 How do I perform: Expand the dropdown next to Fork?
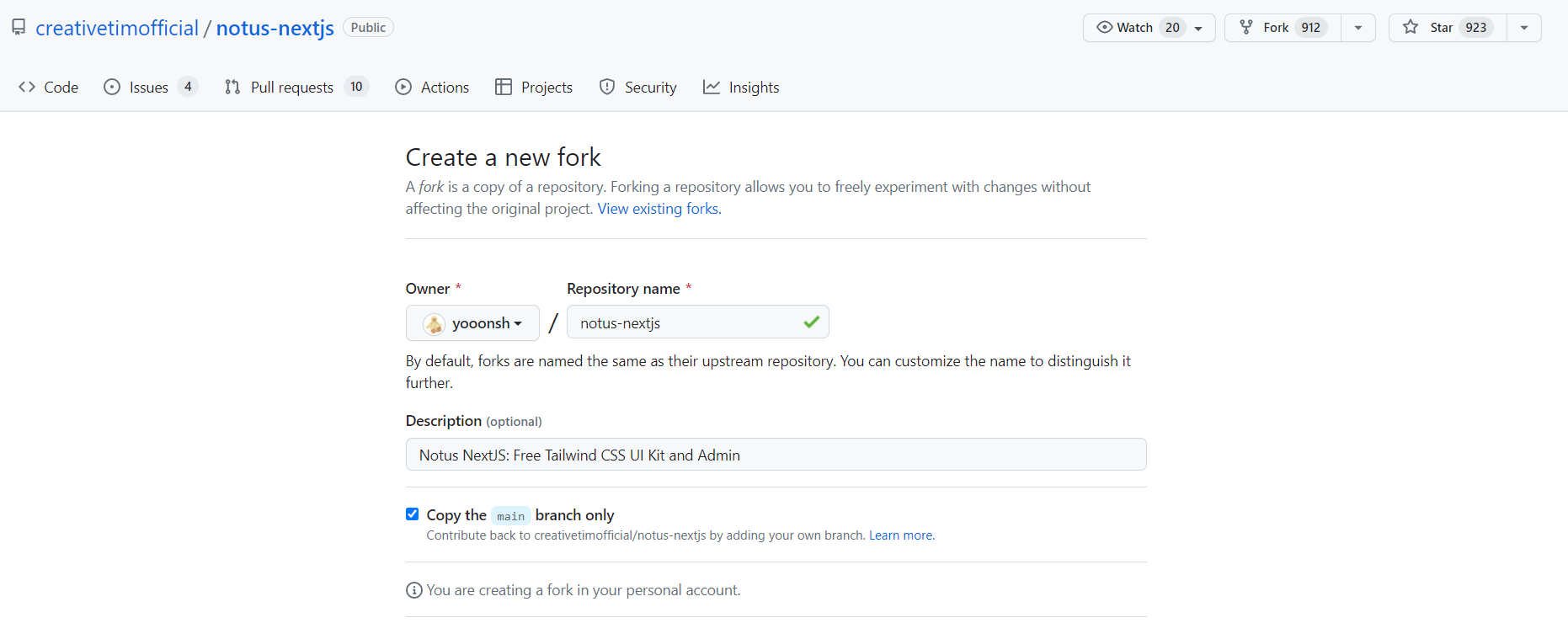[x=1358, y=28]
